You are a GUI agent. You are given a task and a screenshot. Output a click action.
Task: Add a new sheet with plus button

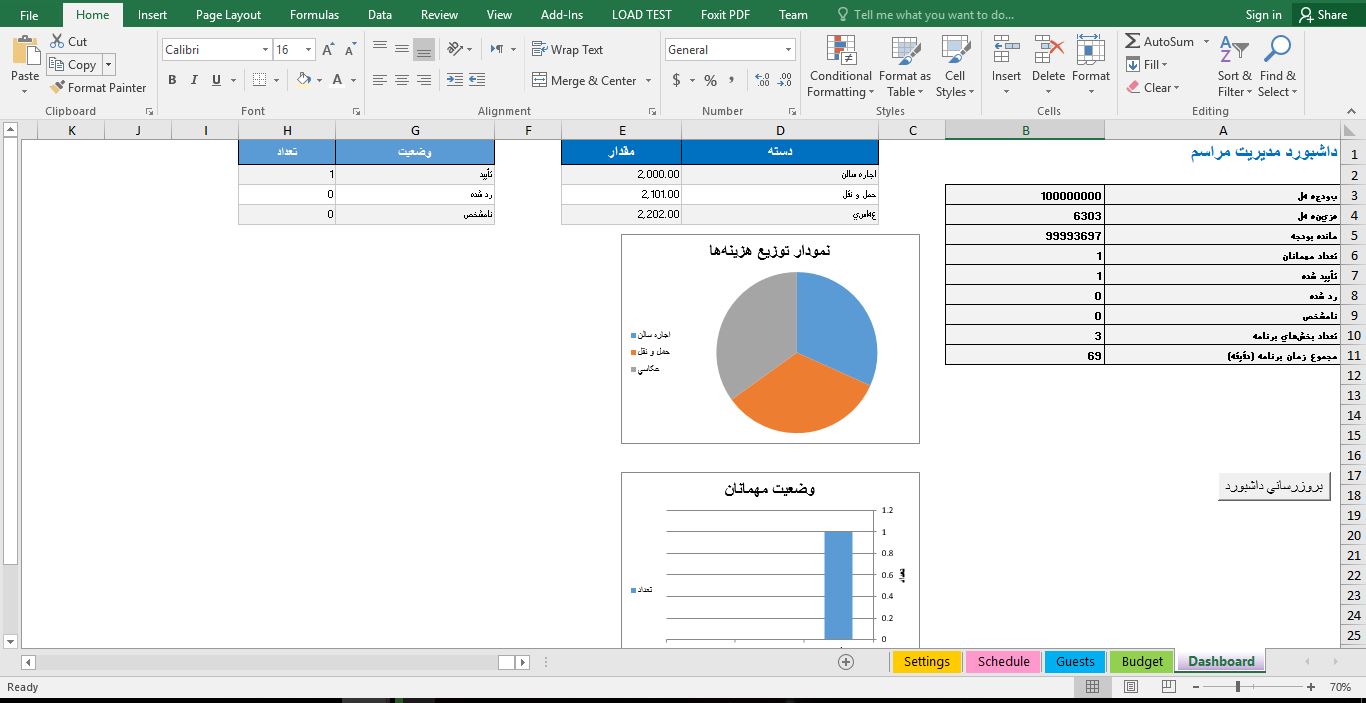point(846,661)
